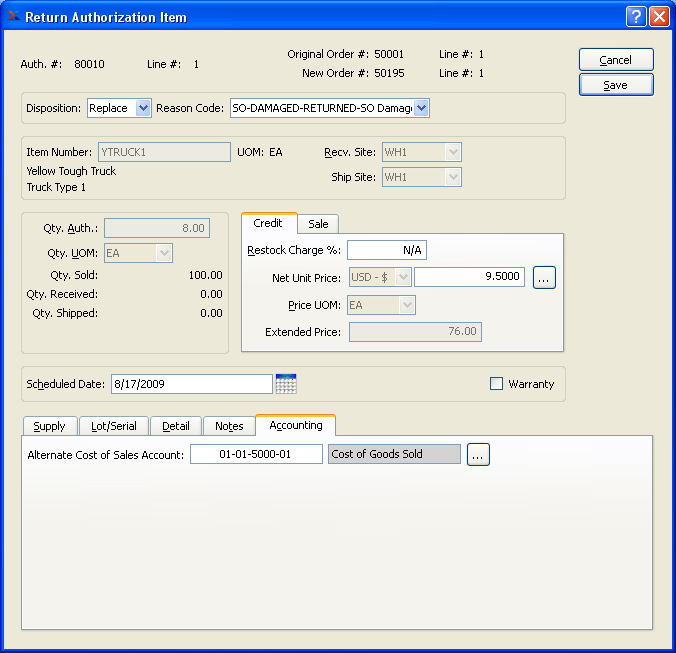Open the Notes tab
Image resolution: width=676 pixels, height=653 pixels.
coord(229,426)
